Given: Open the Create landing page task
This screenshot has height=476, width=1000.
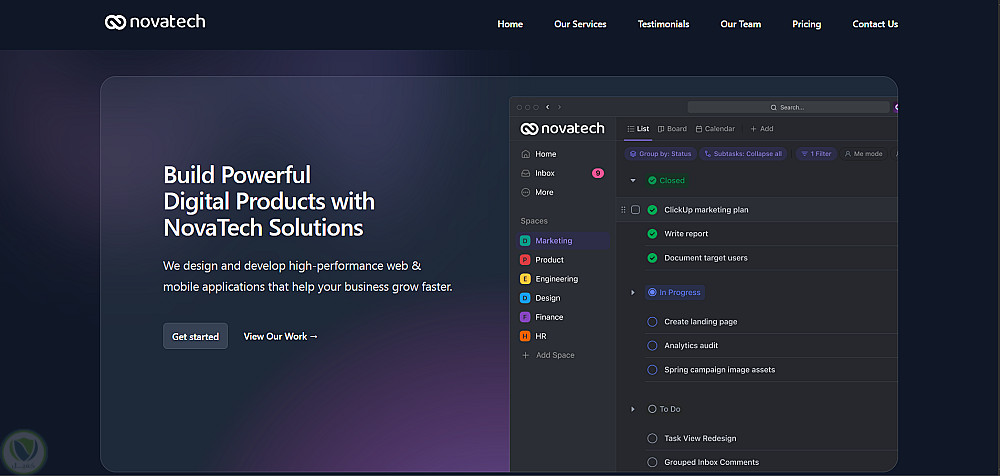Looking at the screenshot, I should 701,322.
